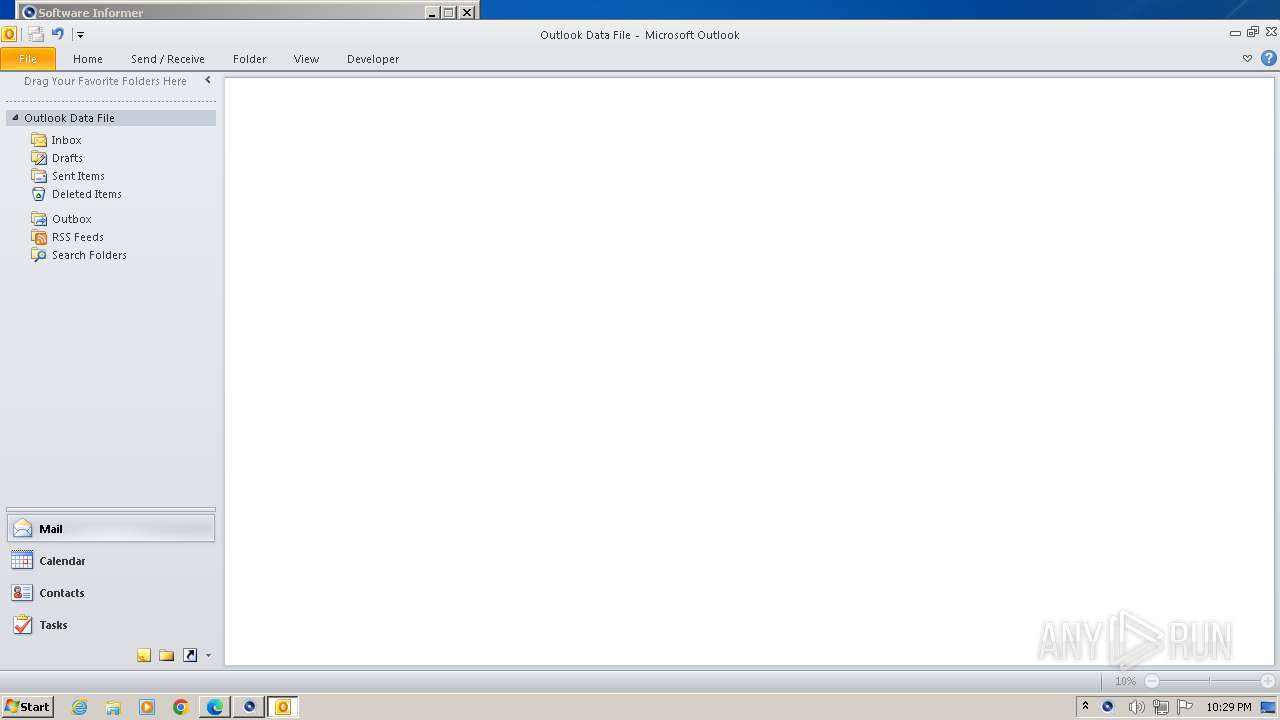Open the Folder ribbon tab
The width and height of the screenshot is (1280, 720).
coord(250,59)
